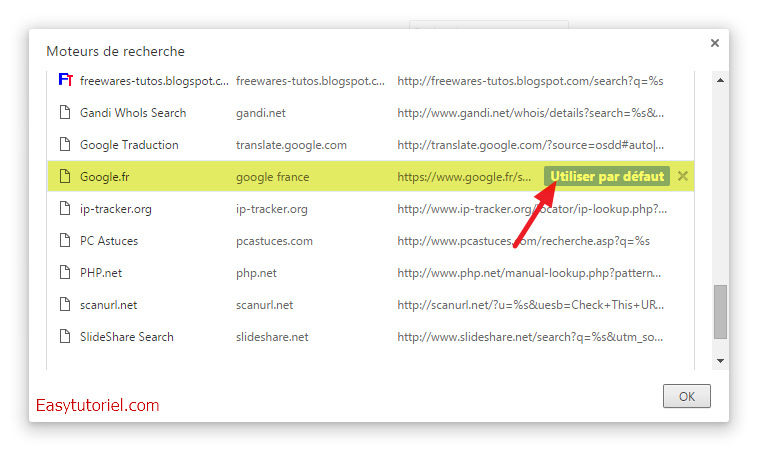Image resolution: width=769 pixels, height=450 pixels.
Task: Click the slideshare.net keyword cell
Action: (272, 337)
